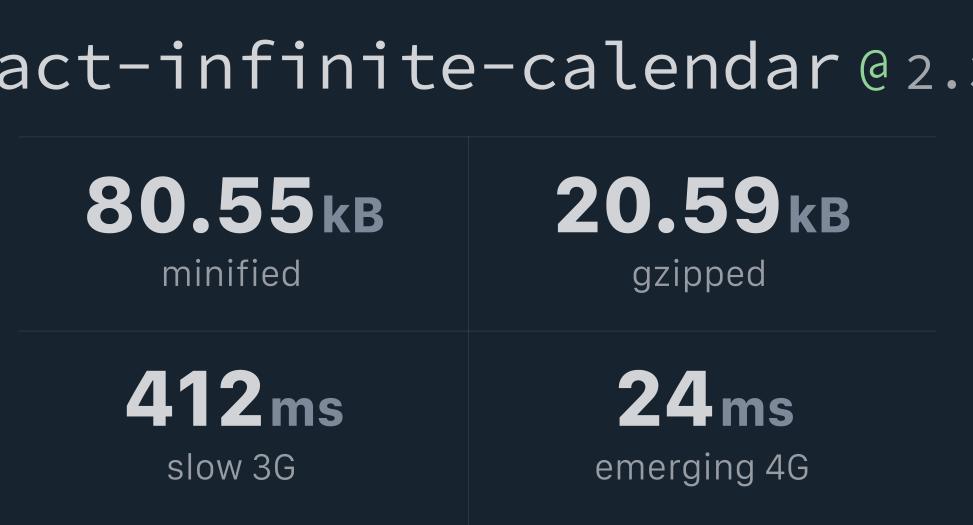Click the 80.55 minified size value
Image resolution: width=973 pixels, height=525 pixels.
tap(200, 204)
